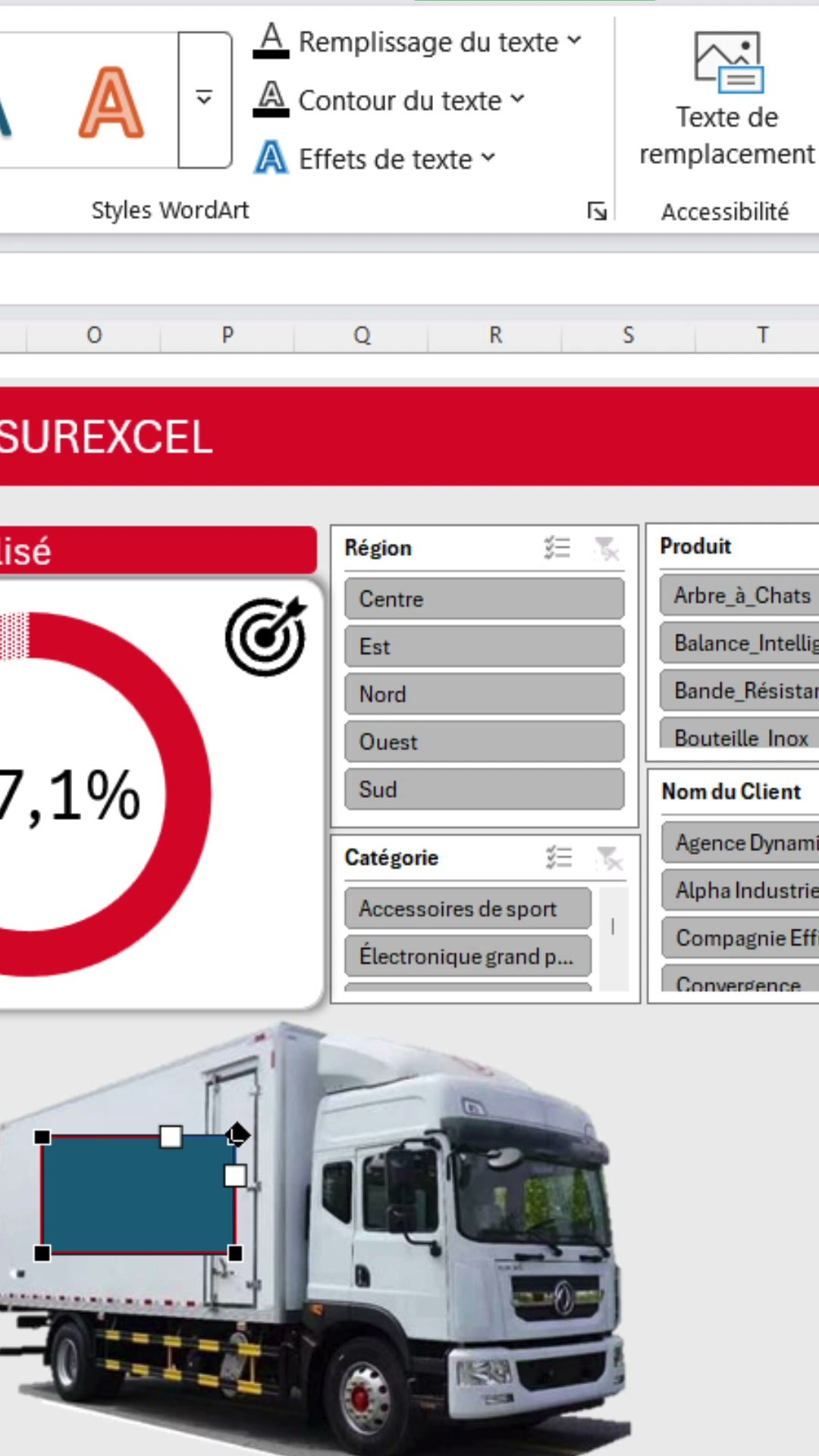Filter the Région slicer by Ouest

click(485, 742)
